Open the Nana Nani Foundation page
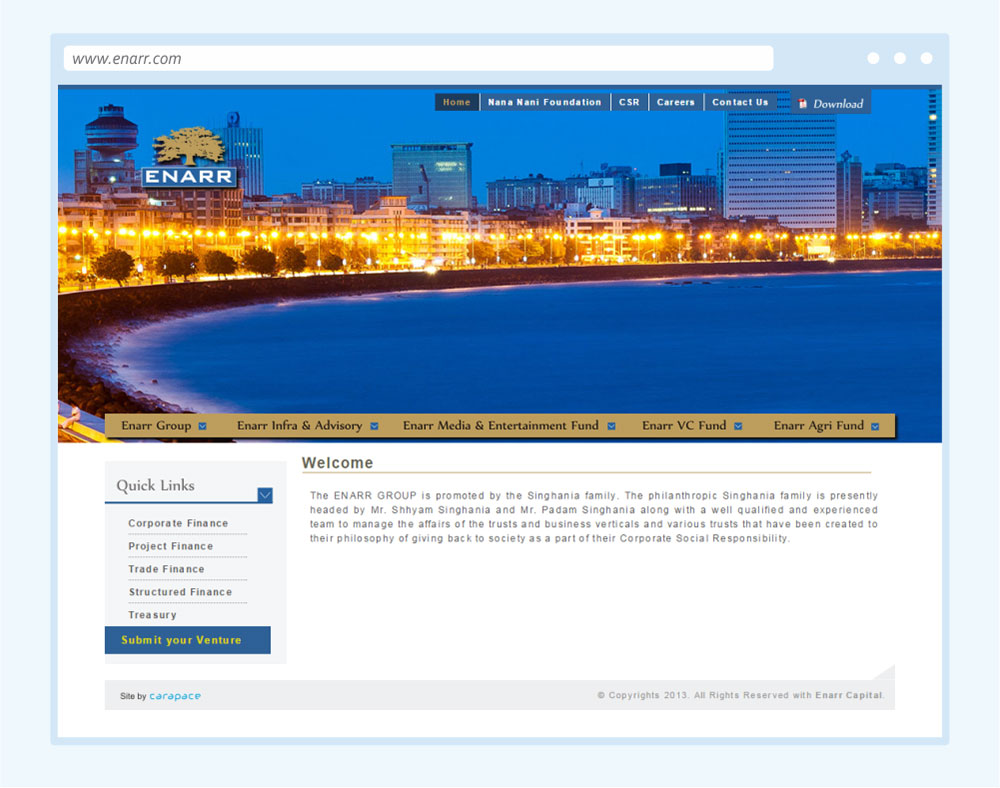 [x=545, y=102]
